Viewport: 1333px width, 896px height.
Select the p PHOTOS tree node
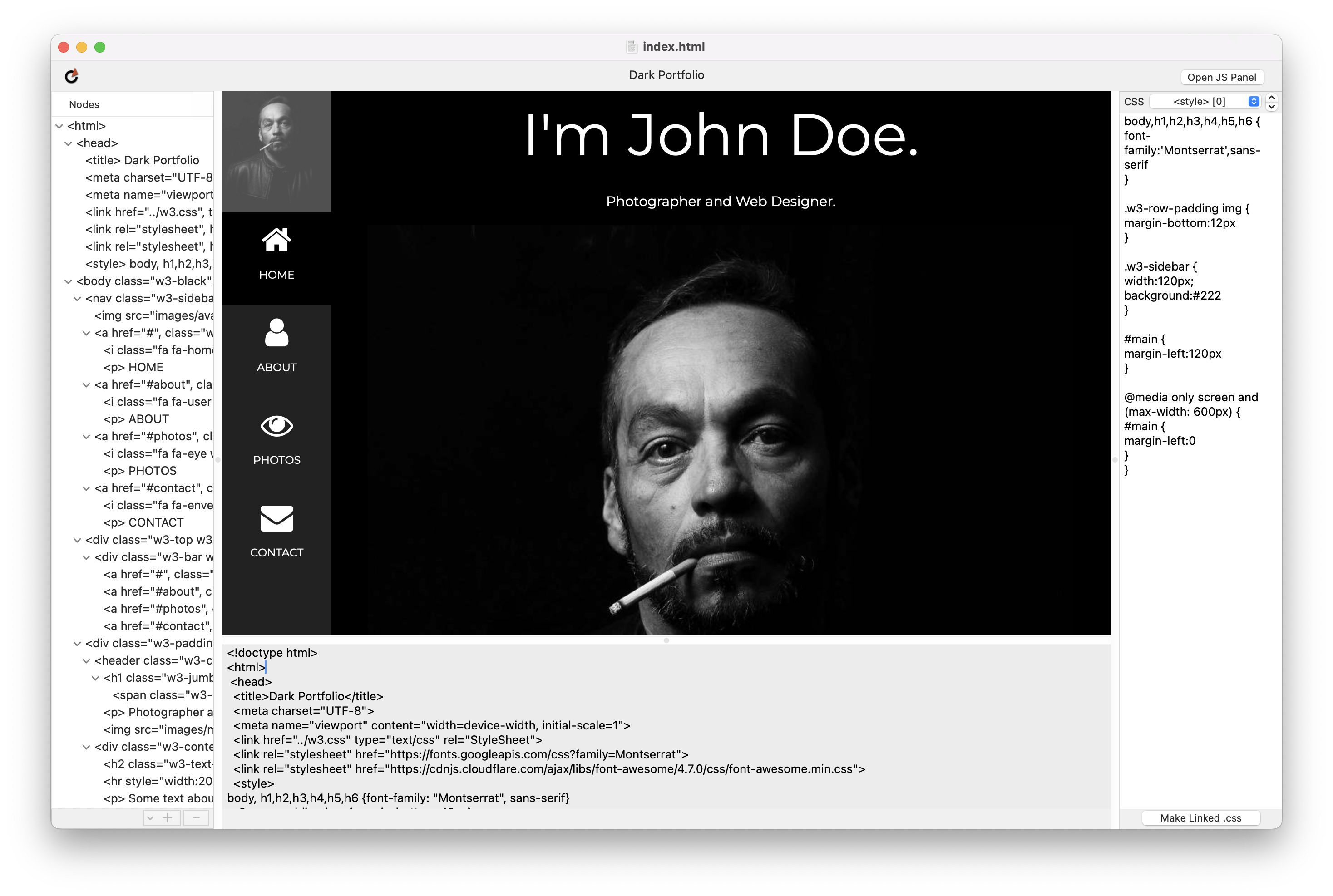140,471
